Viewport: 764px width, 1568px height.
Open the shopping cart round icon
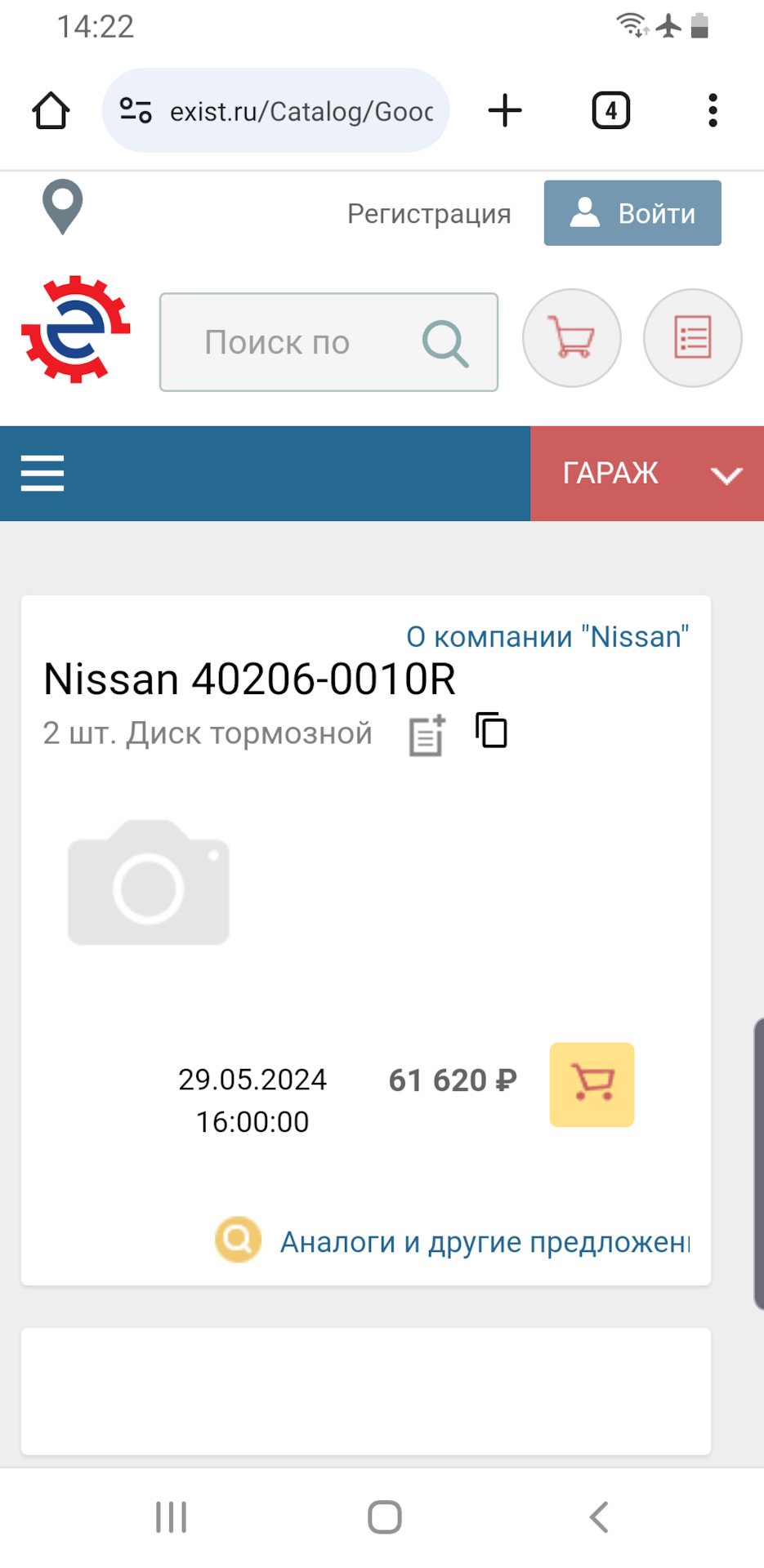pyautogui.click(x=572, y=338)
